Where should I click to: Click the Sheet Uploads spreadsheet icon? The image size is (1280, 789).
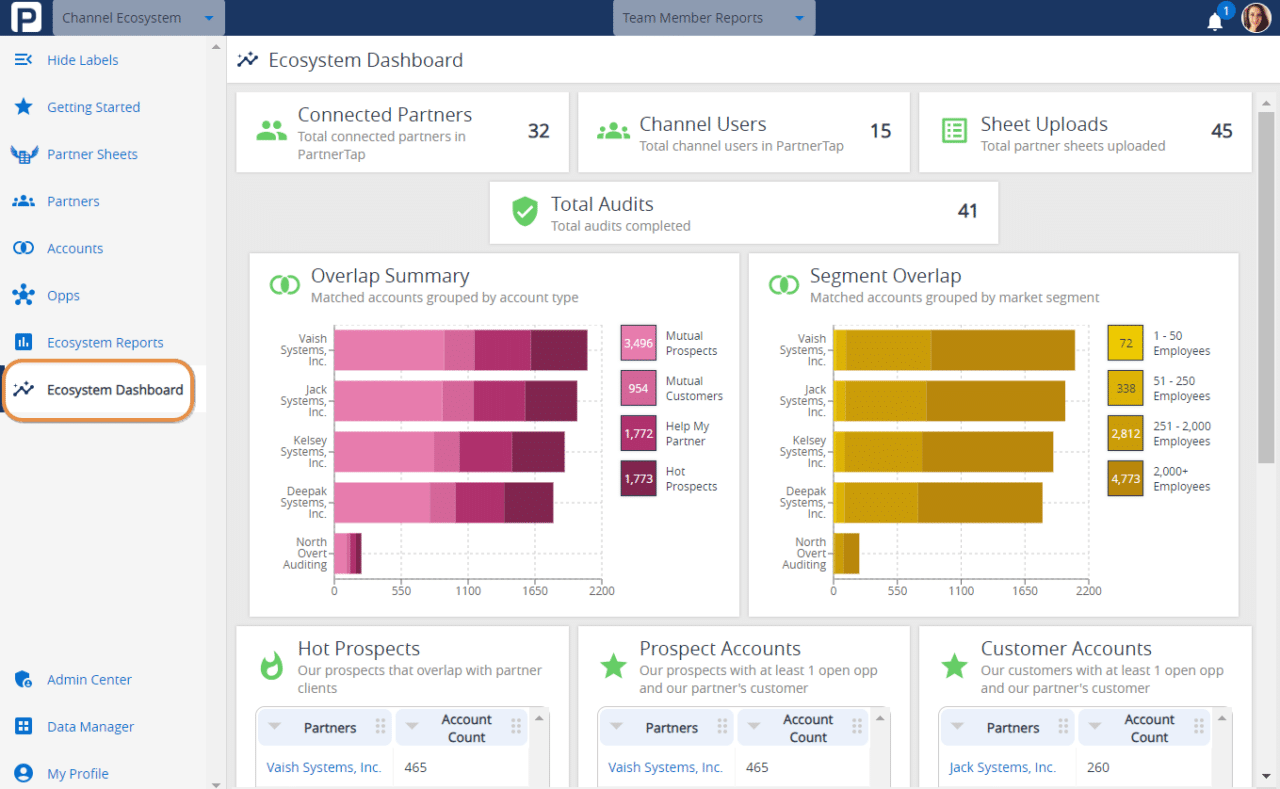click(x=953, y=130)
